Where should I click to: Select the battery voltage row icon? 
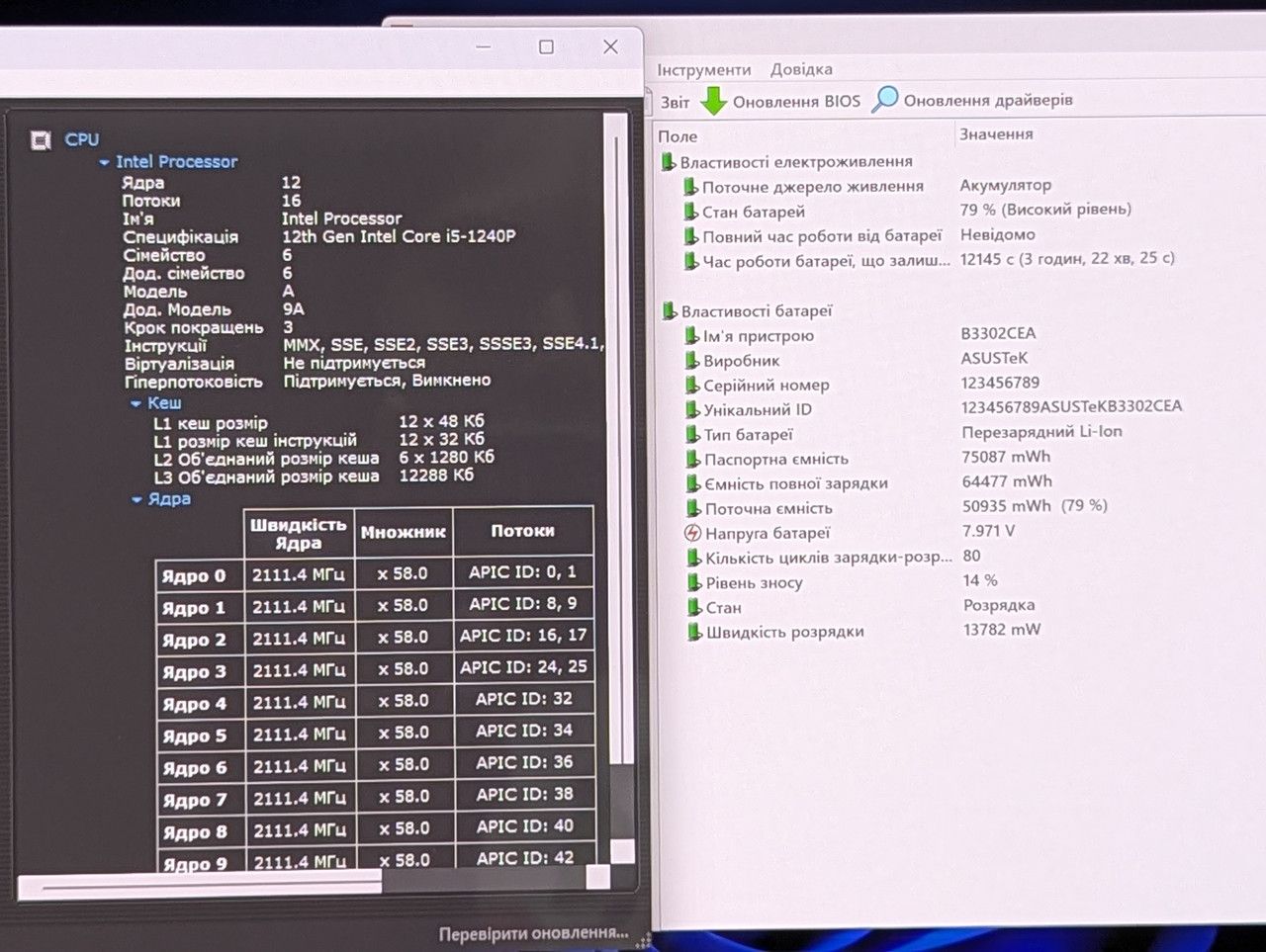point(692,533)
